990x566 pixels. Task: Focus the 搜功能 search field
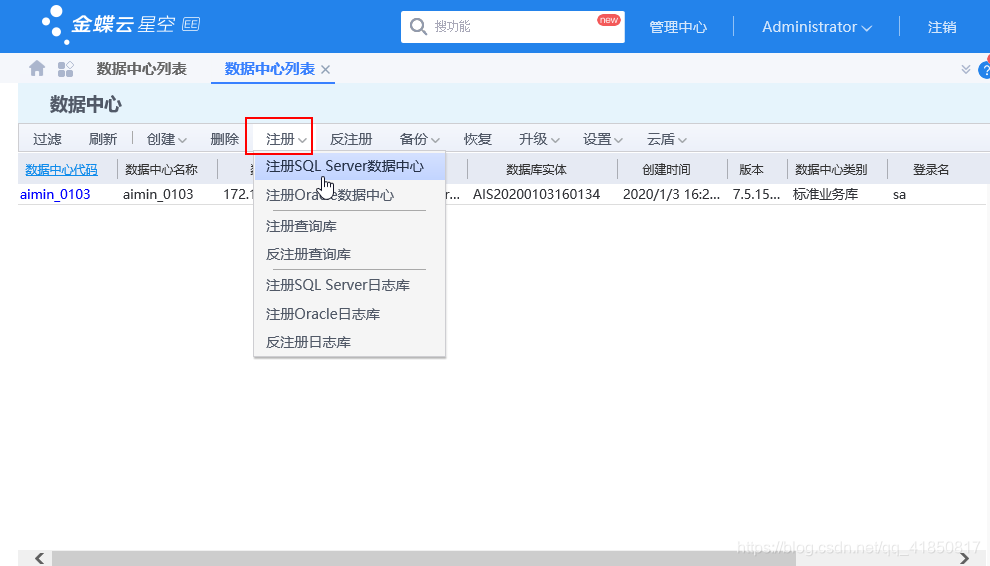[513, 27]
